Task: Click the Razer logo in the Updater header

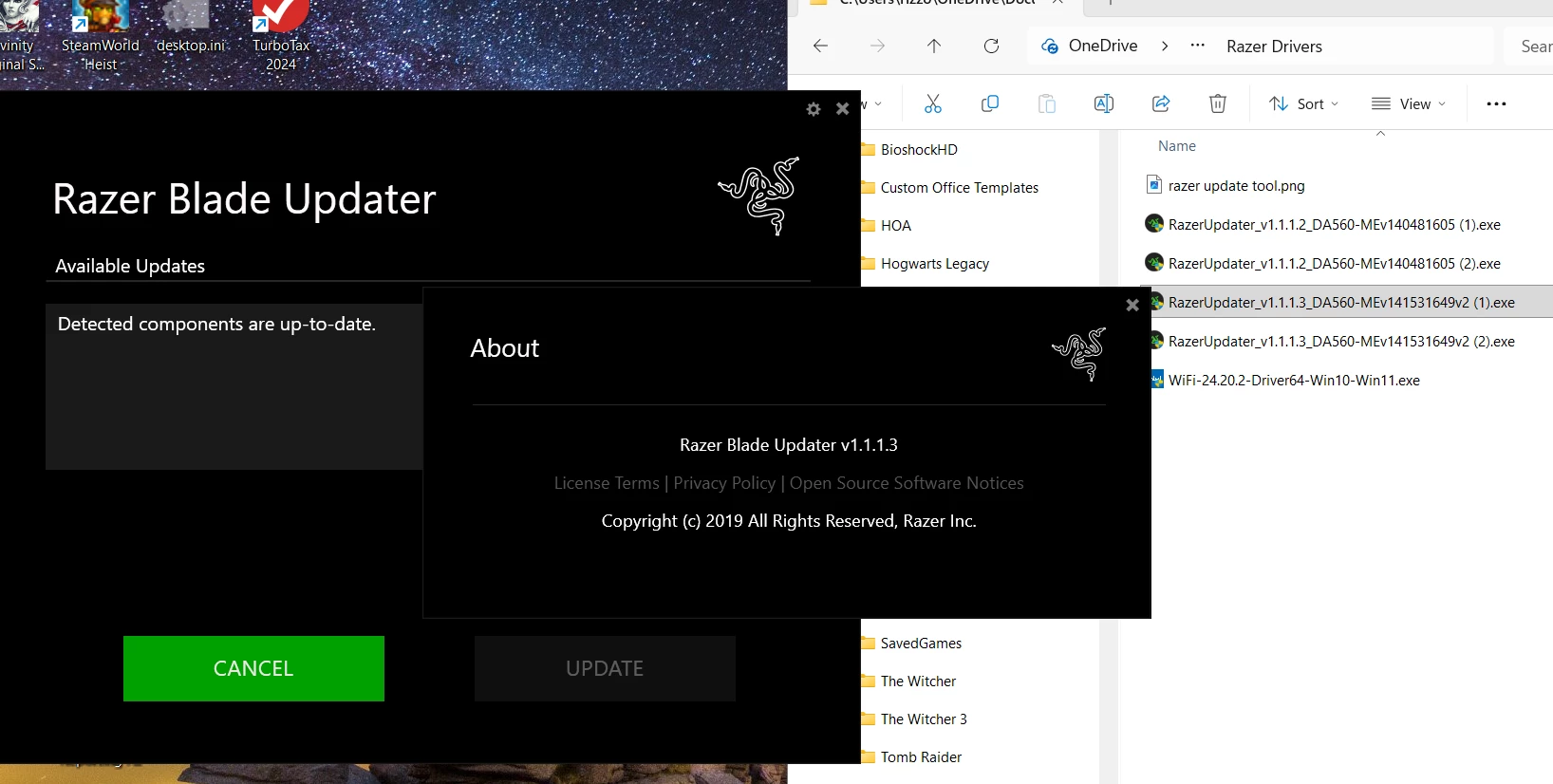Action: (x=759, y=196)
